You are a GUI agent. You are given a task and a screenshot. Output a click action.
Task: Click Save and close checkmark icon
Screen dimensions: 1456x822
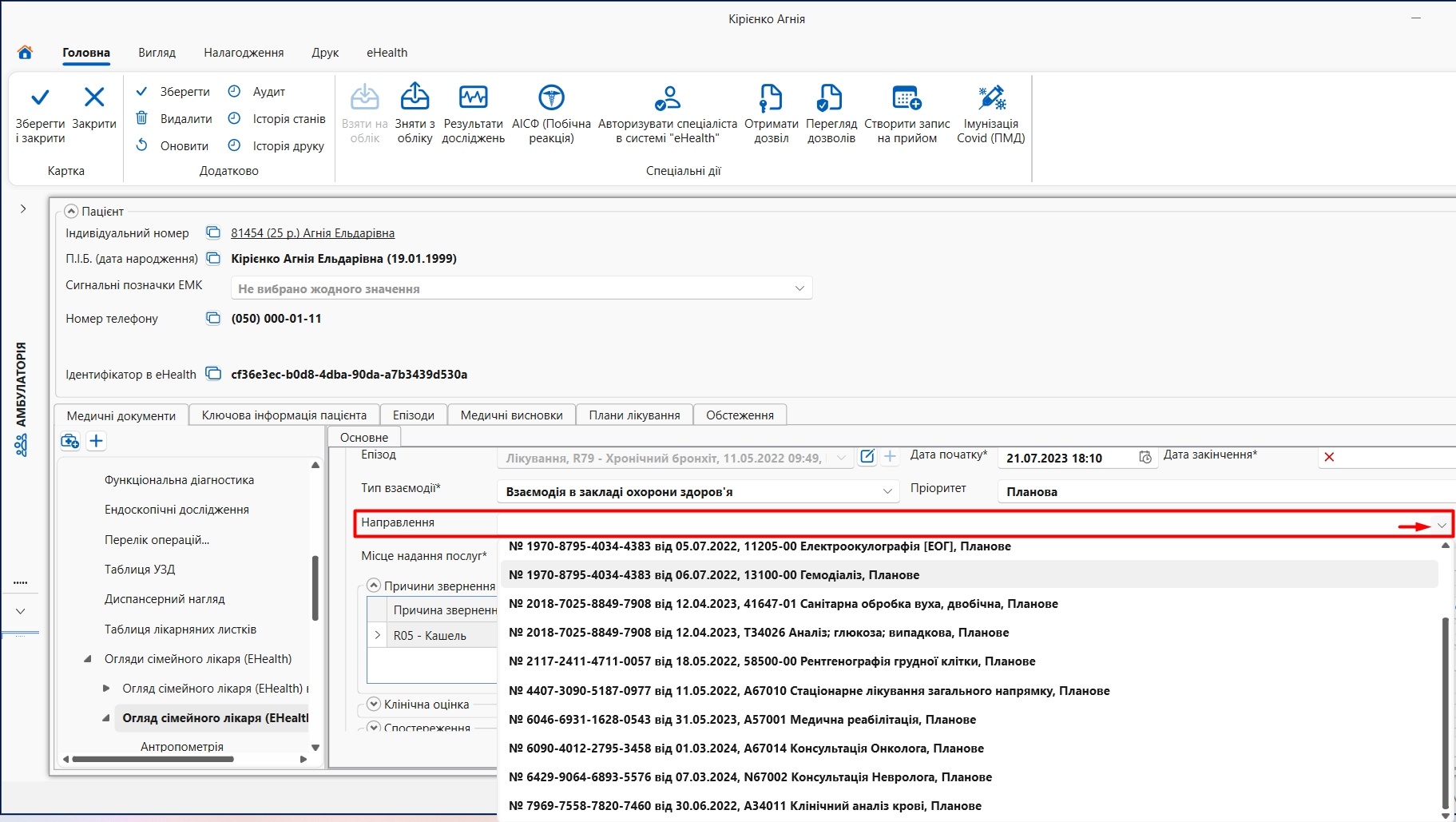click(x=40, y=97)
